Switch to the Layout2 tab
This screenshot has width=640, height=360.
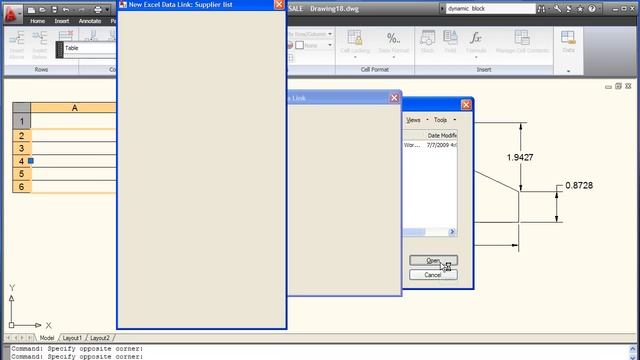(100, 338)
